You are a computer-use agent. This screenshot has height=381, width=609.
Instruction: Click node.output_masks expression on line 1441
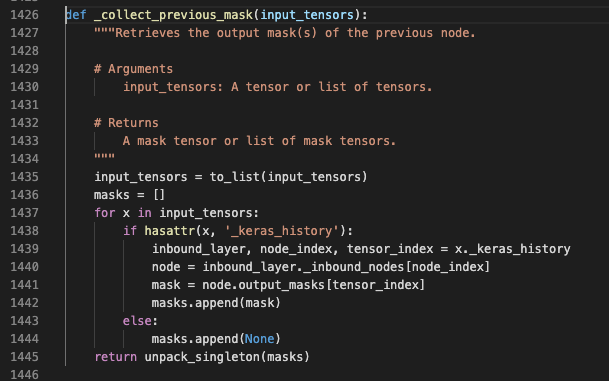tap(263, 285)
